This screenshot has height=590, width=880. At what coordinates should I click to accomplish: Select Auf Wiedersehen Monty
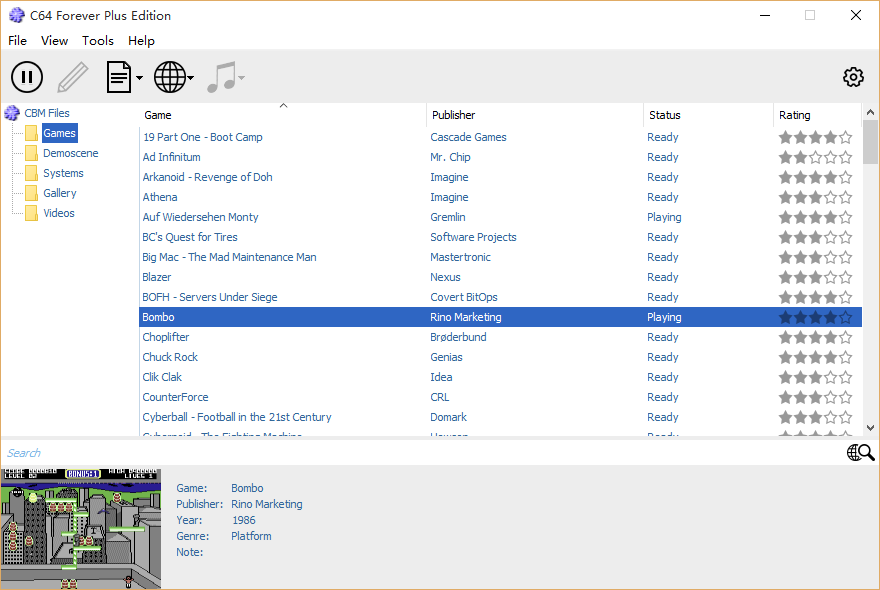tap(500, 217)
